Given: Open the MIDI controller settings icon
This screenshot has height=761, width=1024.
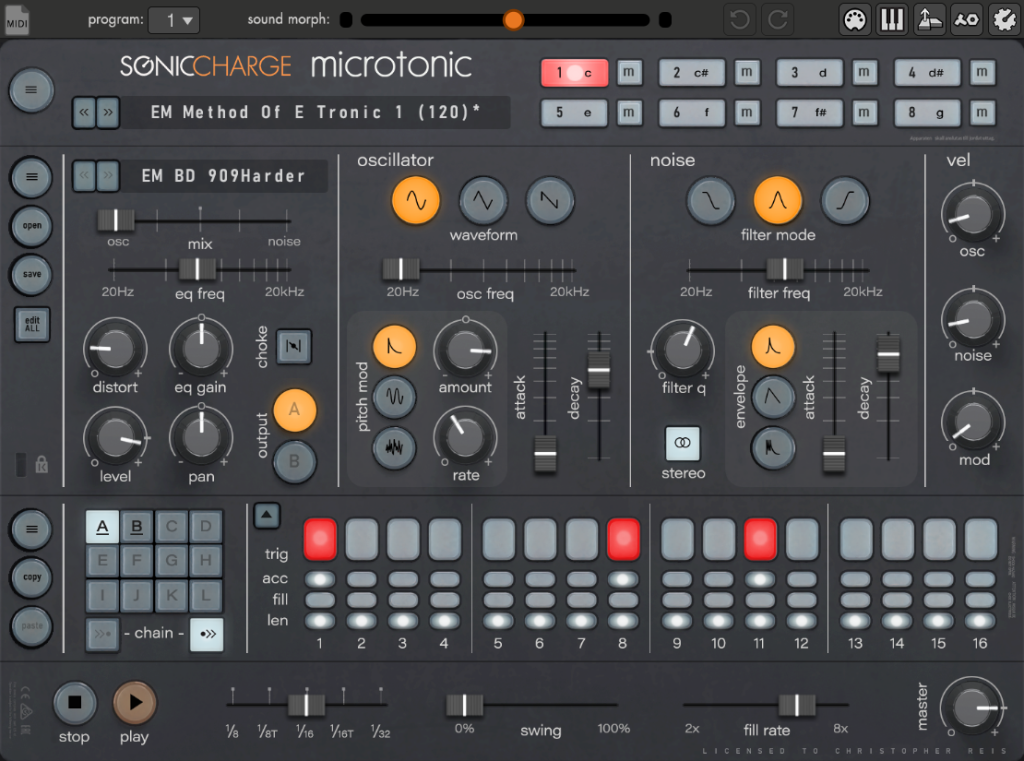Looking at the screenshot, I should tap(854, 20).
